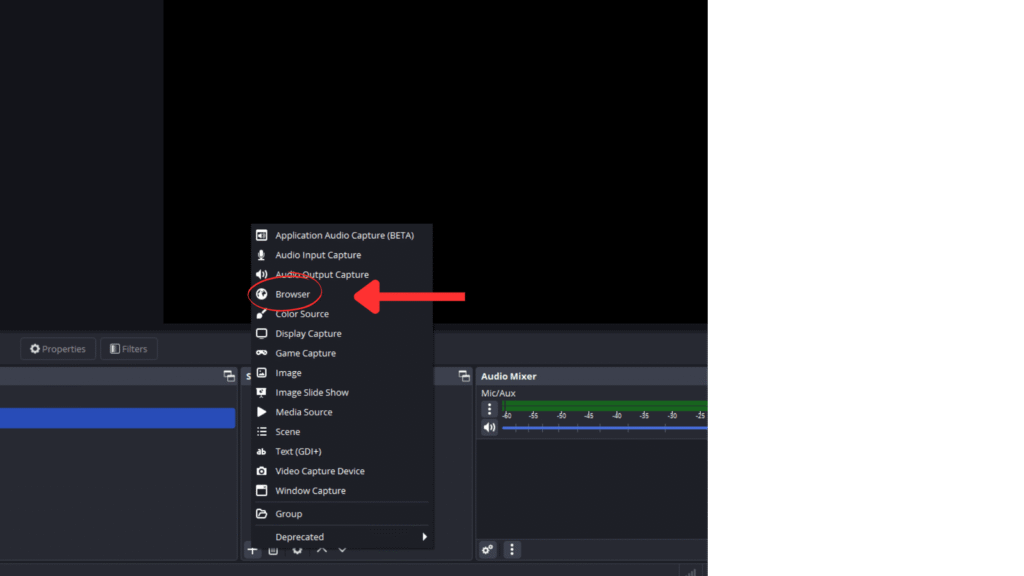The width and height of the screenshot is (1024, 576).
Task: Click the Media Source play icon
Action: click(261, 412)
